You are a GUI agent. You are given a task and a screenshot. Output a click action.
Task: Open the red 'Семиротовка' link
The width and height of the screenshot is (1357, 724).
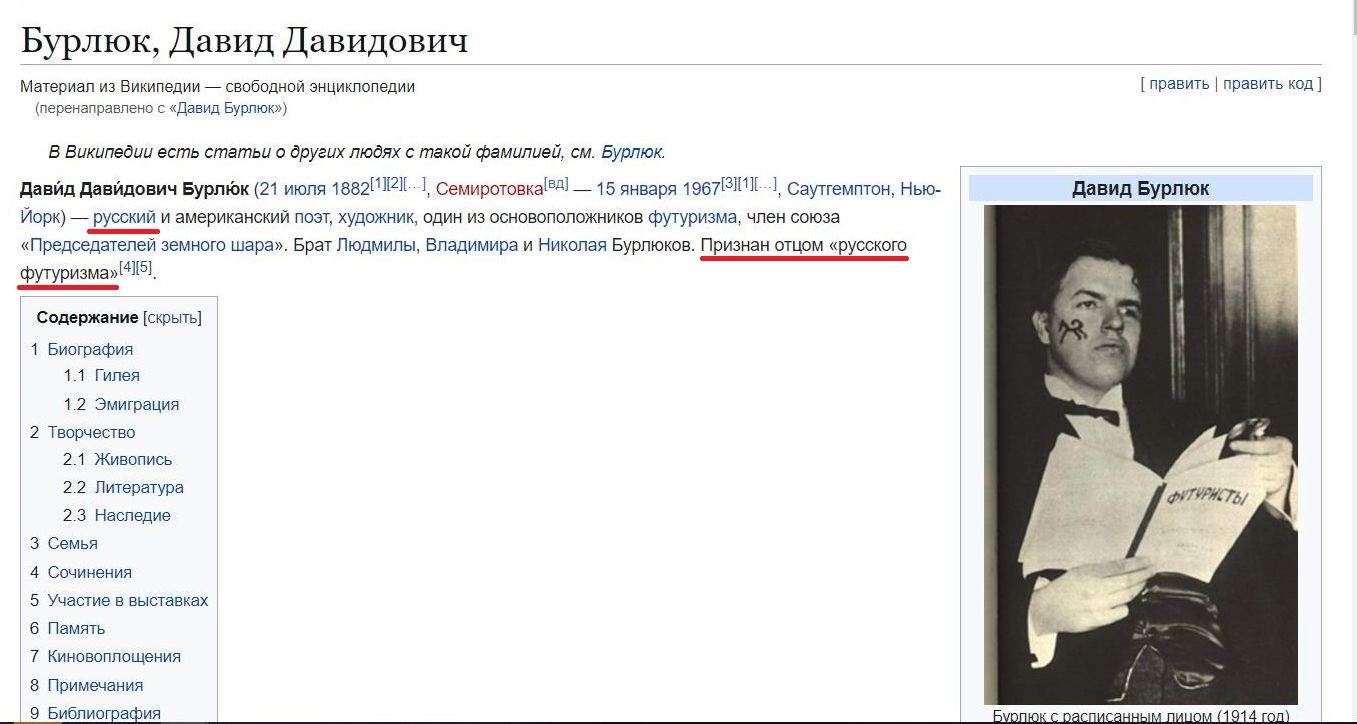click(489, 189)
